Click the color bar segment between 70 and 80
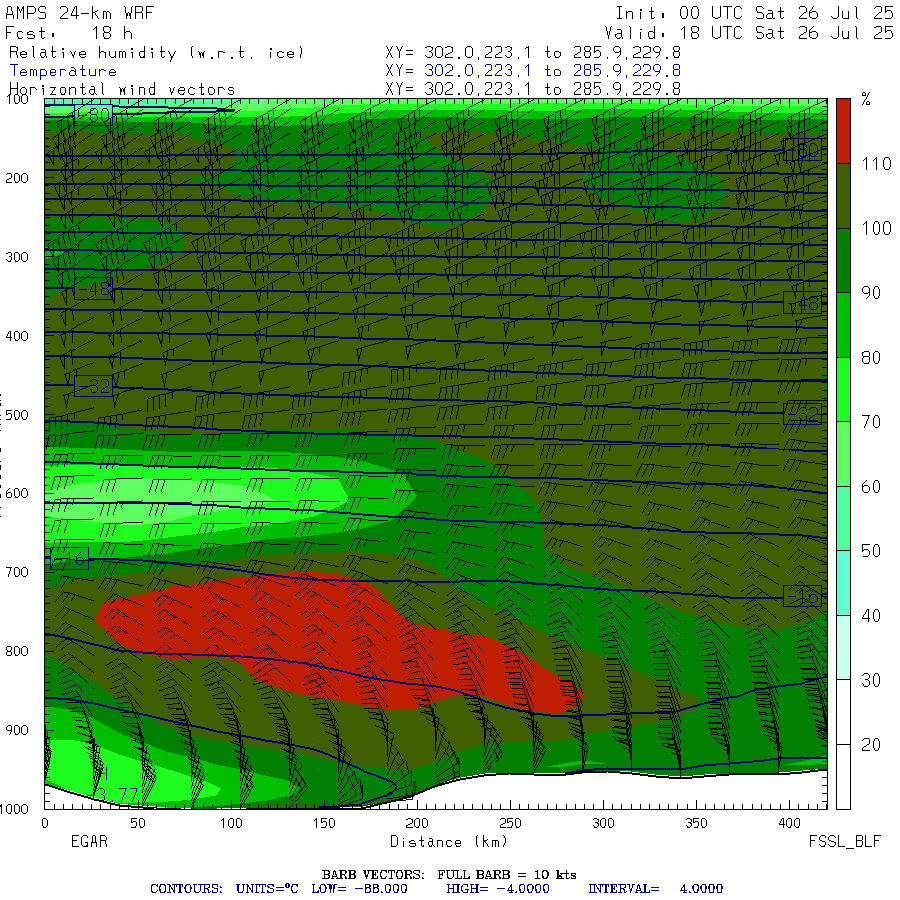This screenshot has width=900, height=900. tap(843, 389)
